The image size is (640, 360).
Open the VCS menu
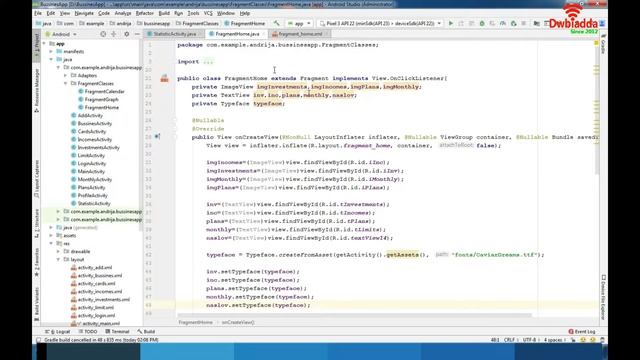pos(208,13)
